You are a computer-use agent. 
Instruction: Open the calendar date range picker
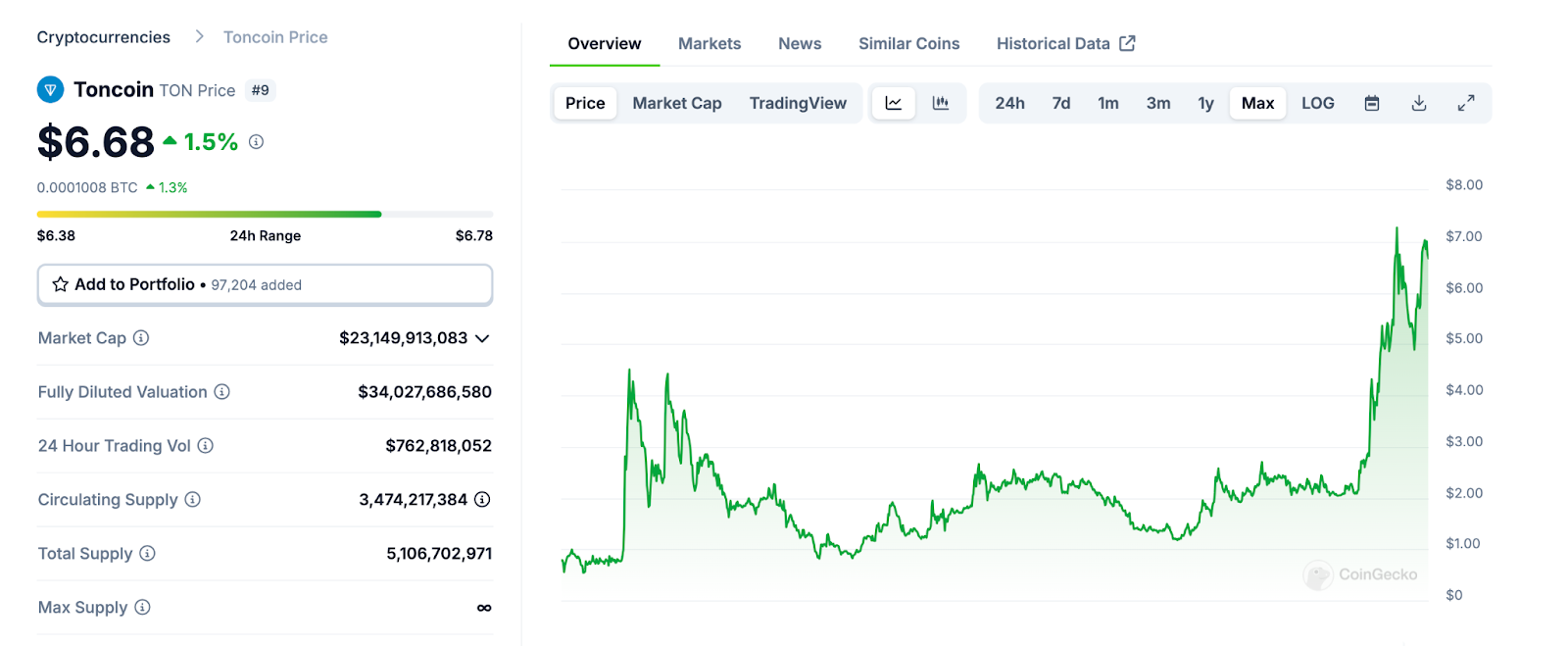[x=1372, y=103]
